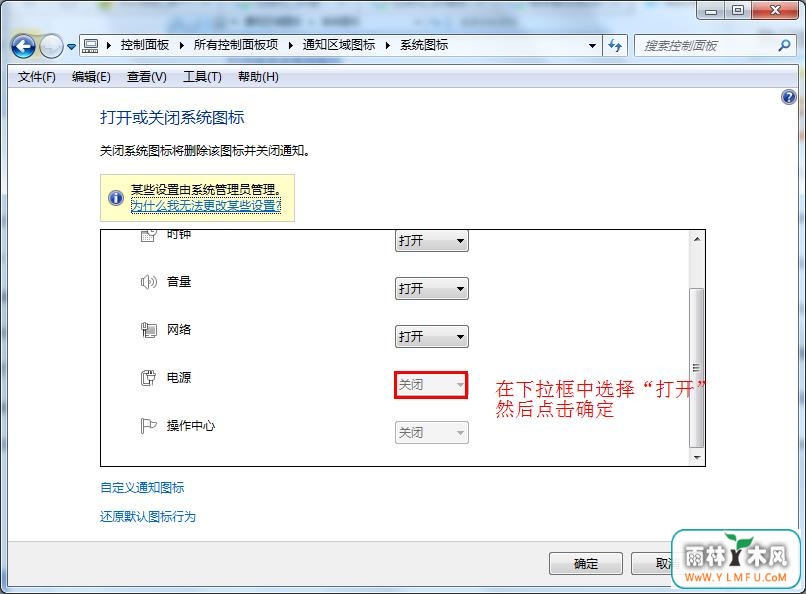Click the 音量 speaker icon
The image size is (806, 594).
point(149,282)
